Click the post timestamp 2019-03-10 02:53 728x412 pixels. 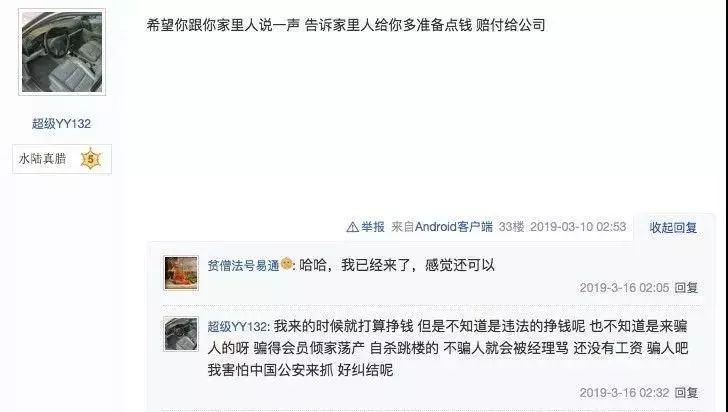coord(578,227)
